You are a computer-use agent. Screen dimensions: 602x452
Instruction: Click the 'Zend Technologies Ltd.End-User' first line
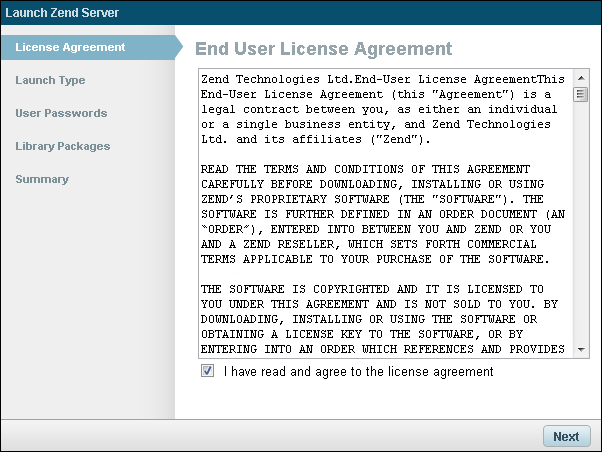[x=383, y=79]
